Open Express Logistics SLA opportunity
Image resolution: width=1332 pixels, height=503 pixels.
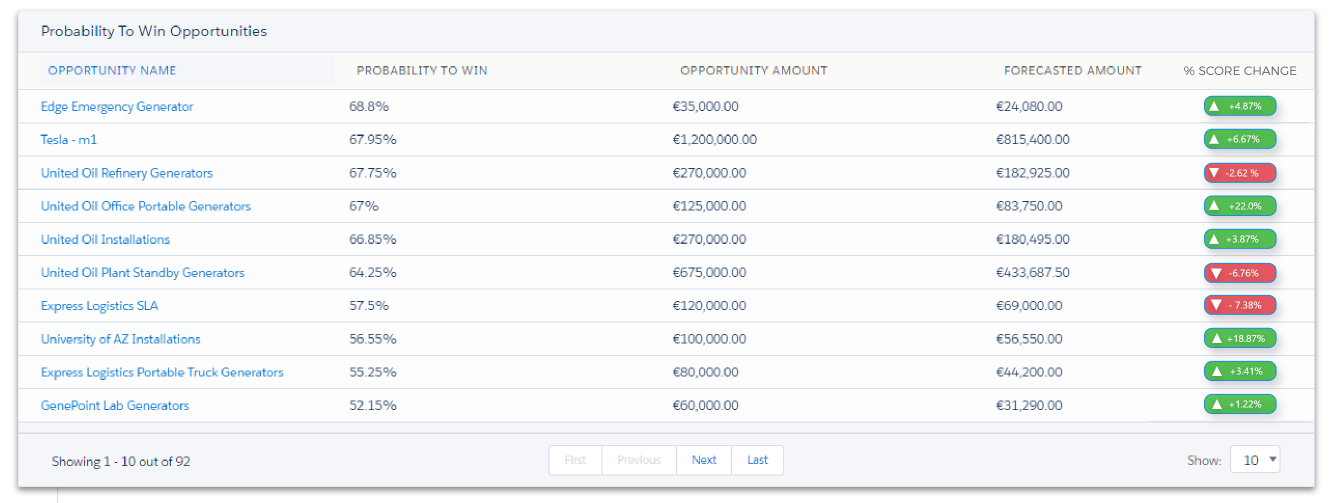[x=100, y=306]
